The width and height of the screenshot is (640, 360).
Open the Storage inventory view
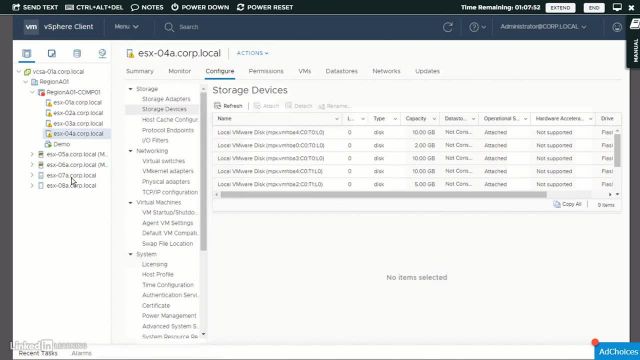point(77,53)
